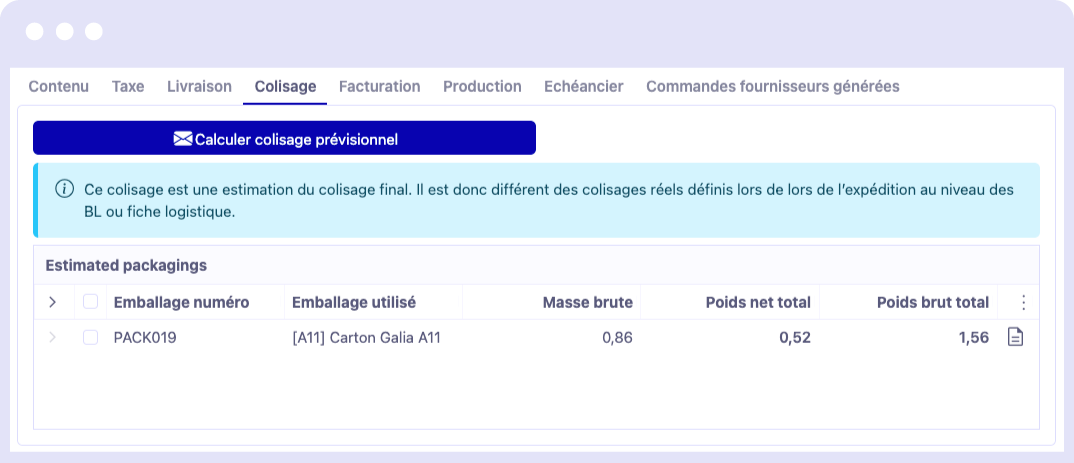Open the table column options menu
The height and width of the screenshot is (463, 1074).
click(x=1023, y=302)
